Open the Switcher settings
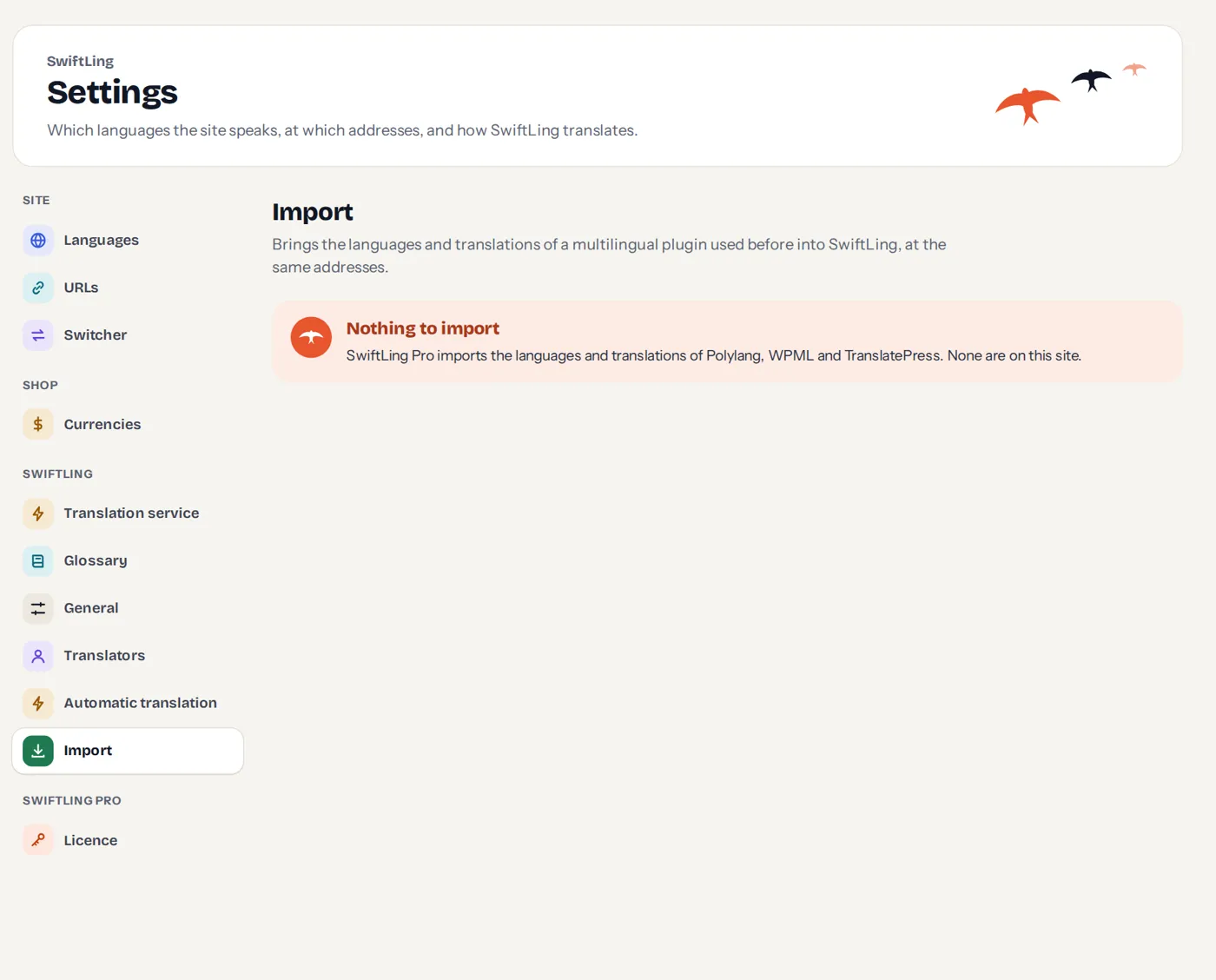The image size is (1216, 980). [128, 335]
